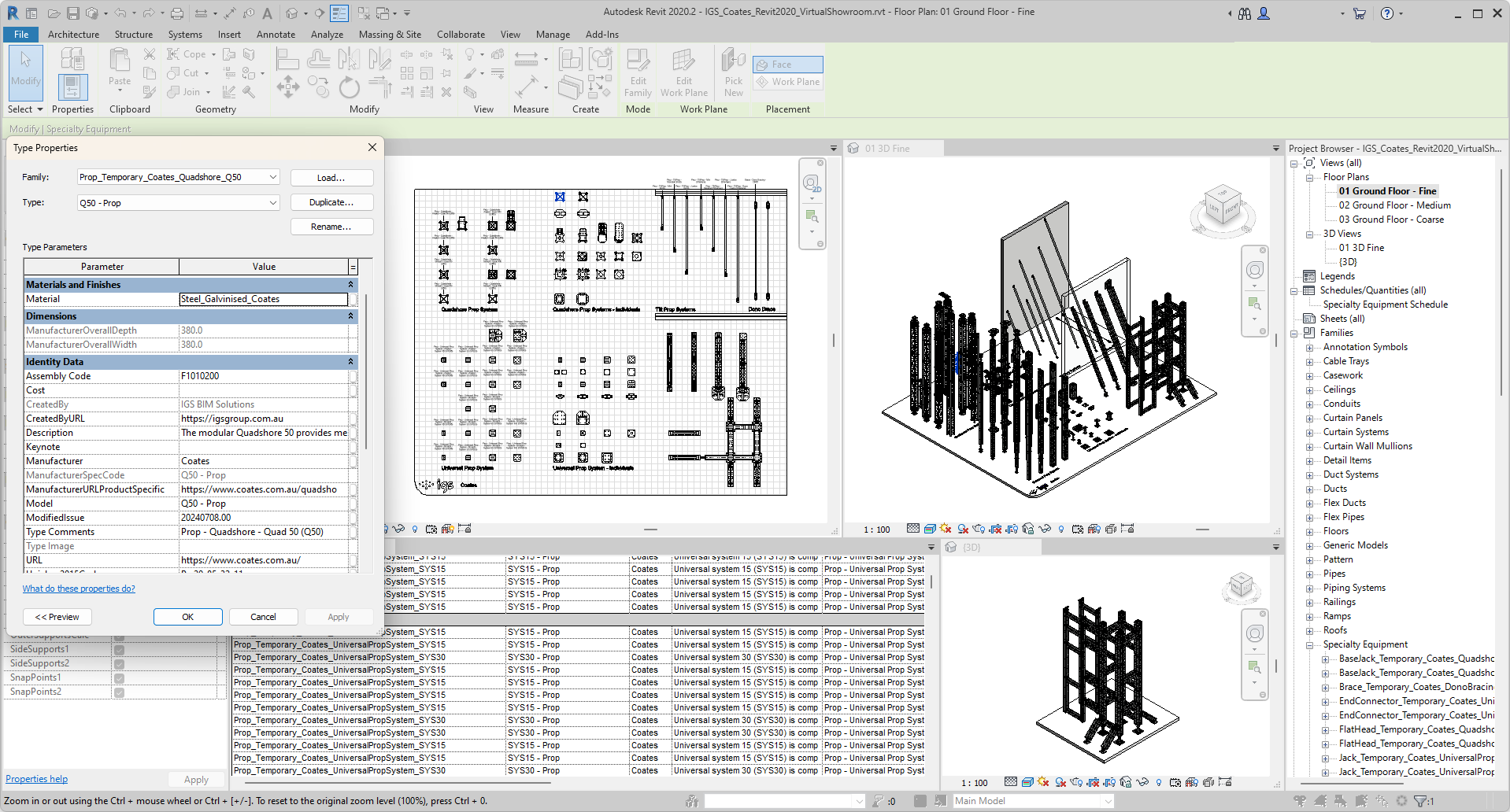Open the Family dropdown in Type Properties
1510x812 pixels.
[x=272, y=178]
